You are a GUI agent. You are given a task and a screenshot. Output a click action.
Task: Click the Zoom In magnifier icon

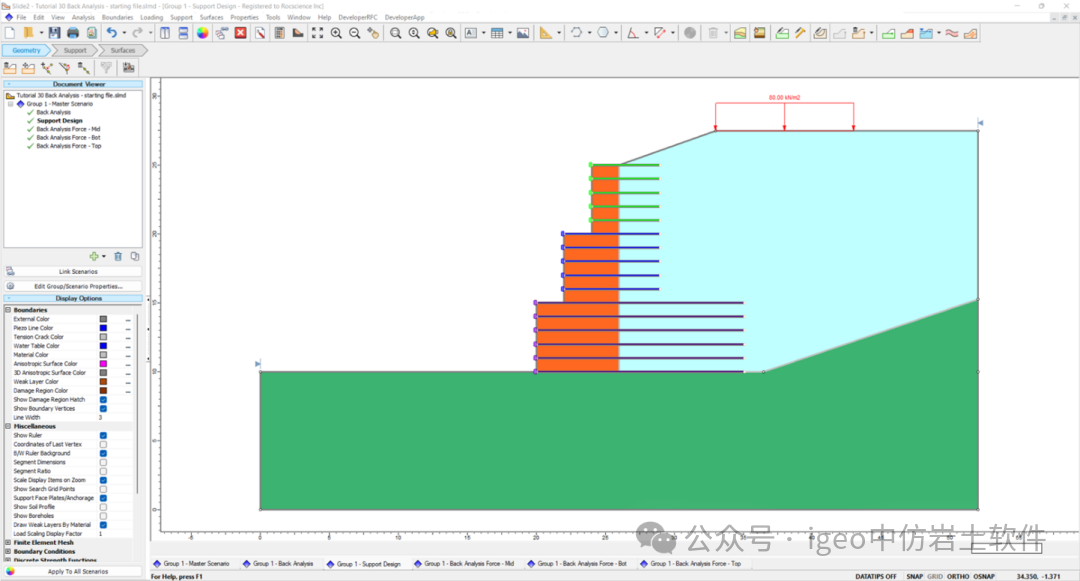[x=336, y=33]
